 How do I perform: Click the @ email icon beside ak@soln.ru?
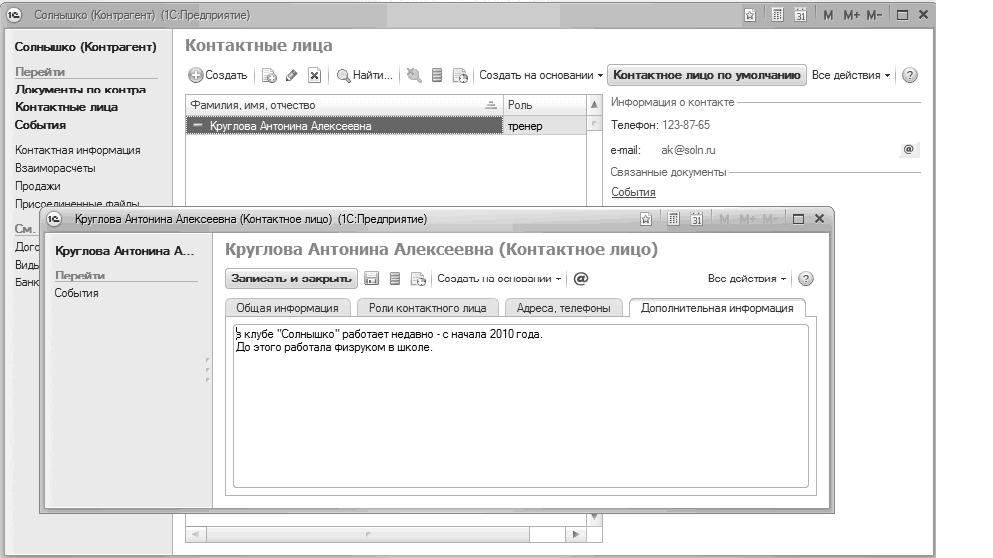(909, 149)
